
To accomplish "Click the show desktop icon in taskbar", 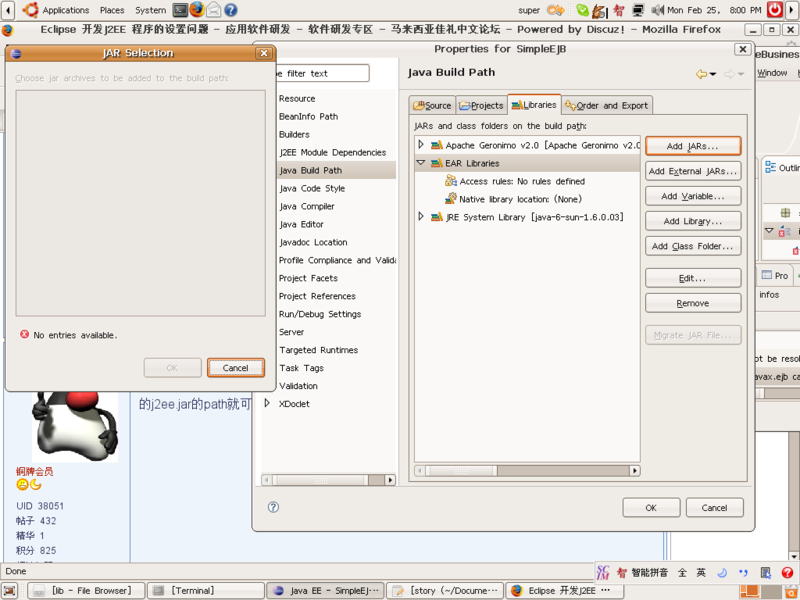I will 12,591.
